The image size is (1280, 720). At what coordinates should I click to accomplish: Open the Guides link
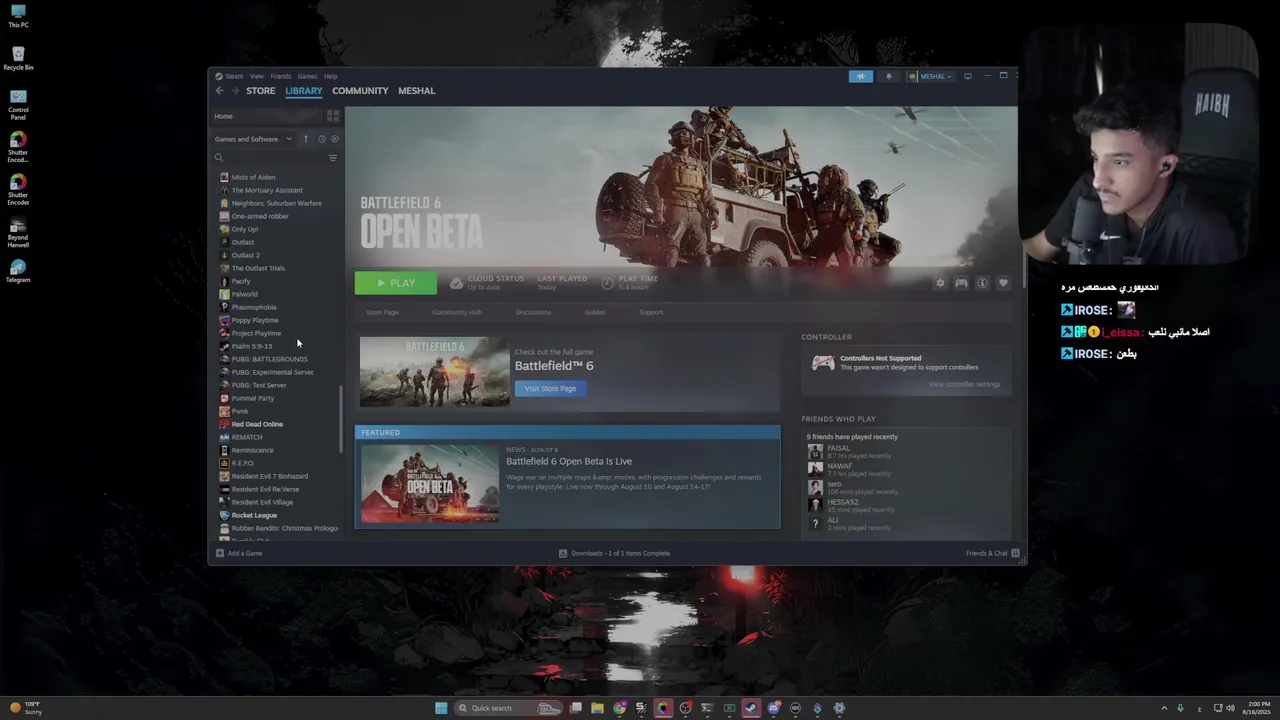click(595, 312)
